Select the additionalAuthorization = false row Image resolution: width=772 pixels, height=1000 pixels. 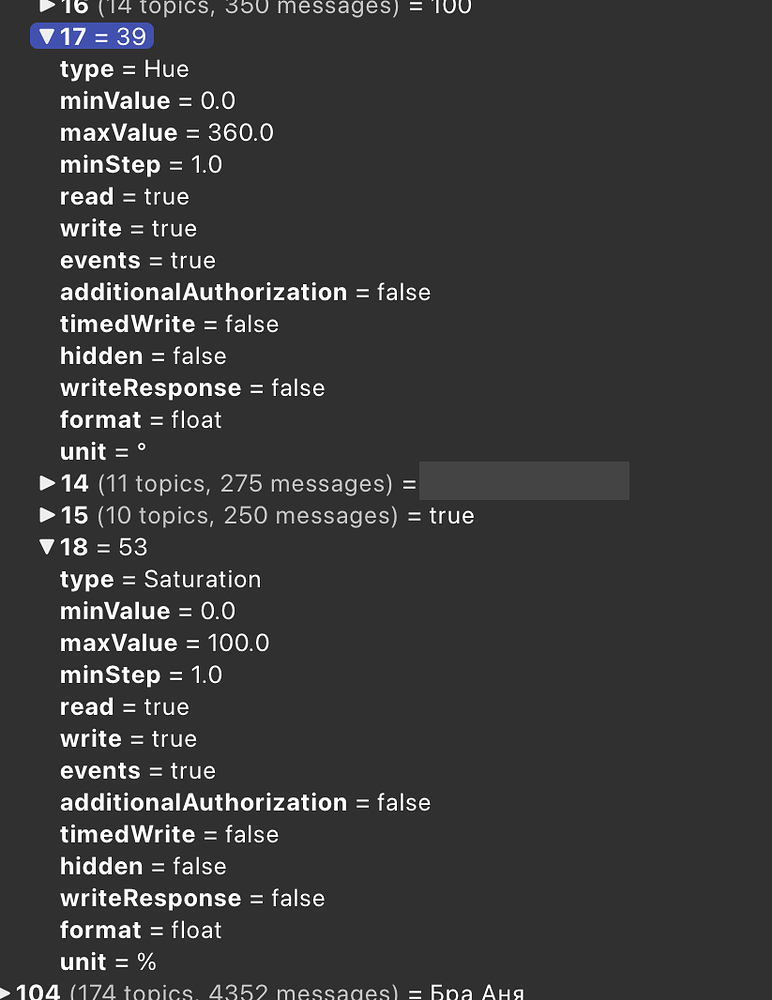tap(245, 292)
